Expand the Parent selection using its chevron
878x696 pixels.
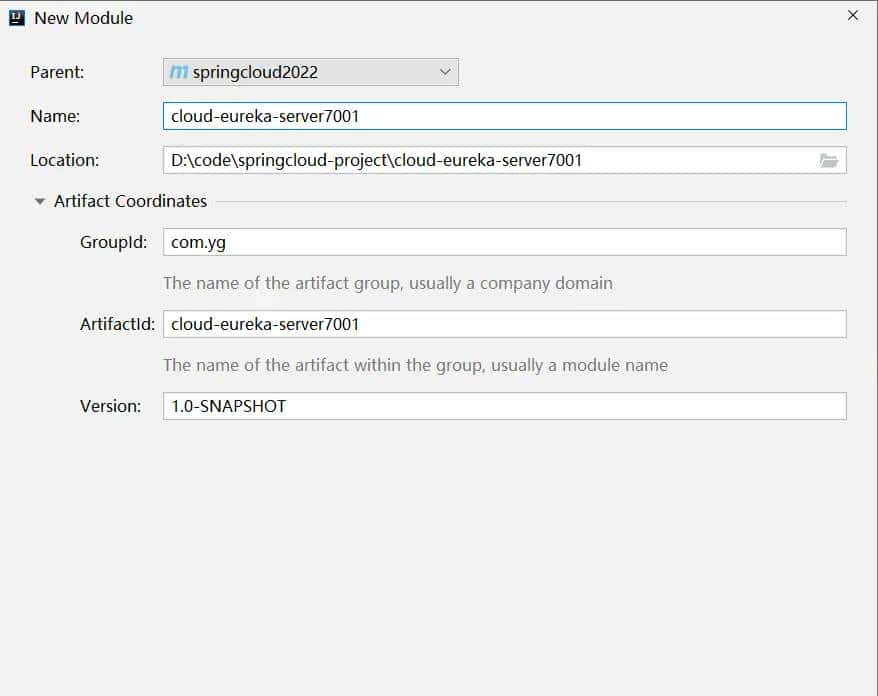pos(444,71)
